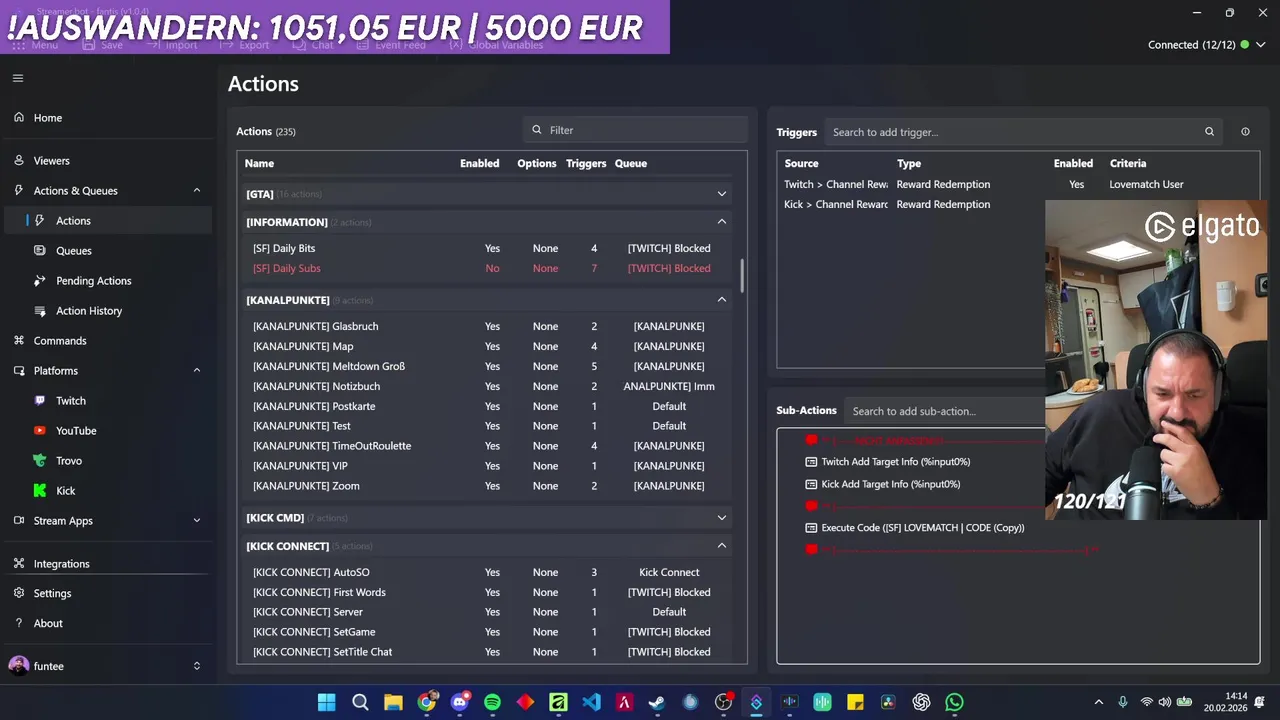Click the actions Filter field

635,130
